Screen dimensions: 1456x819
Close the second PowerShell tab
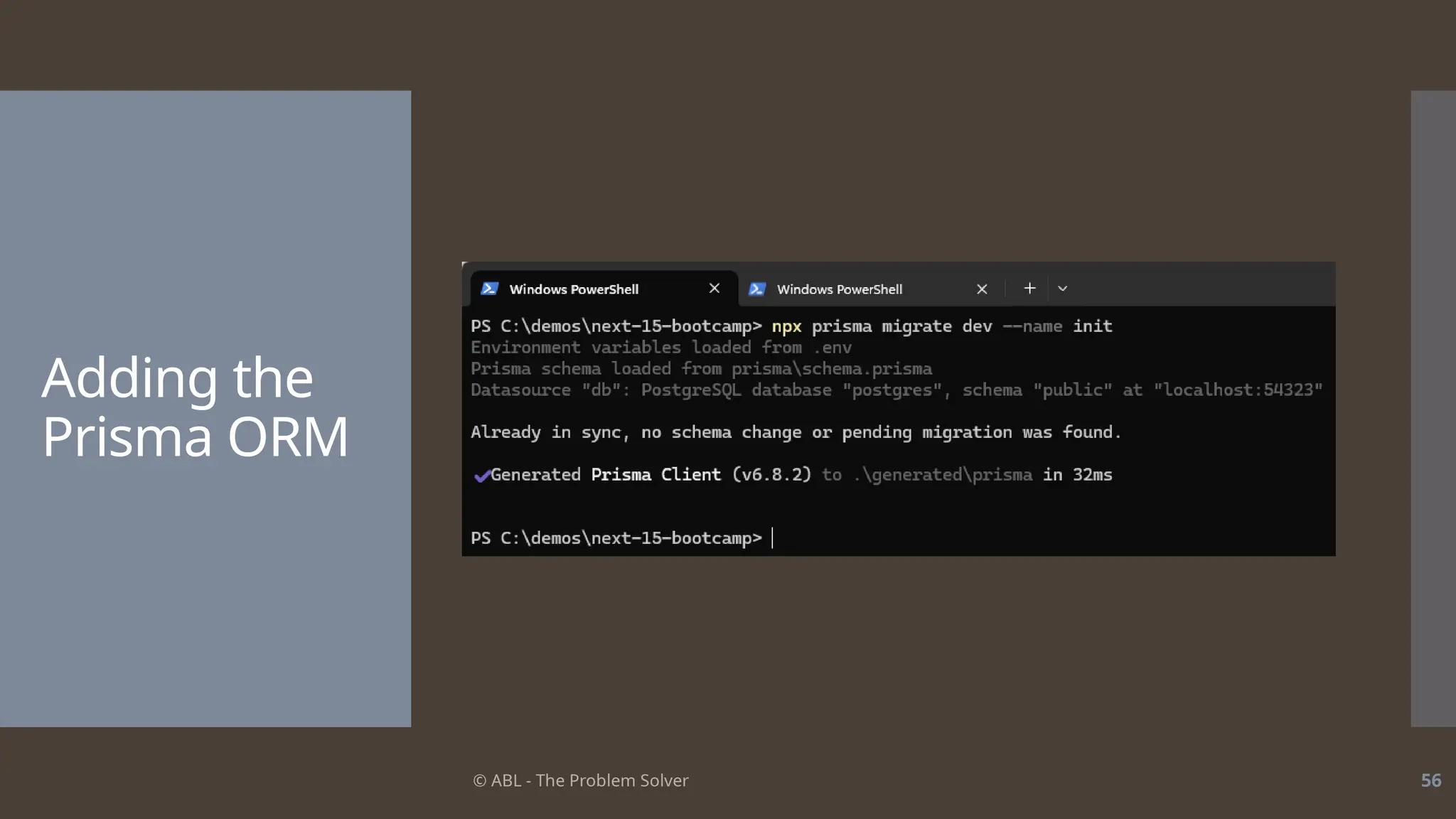click(982, 289)
